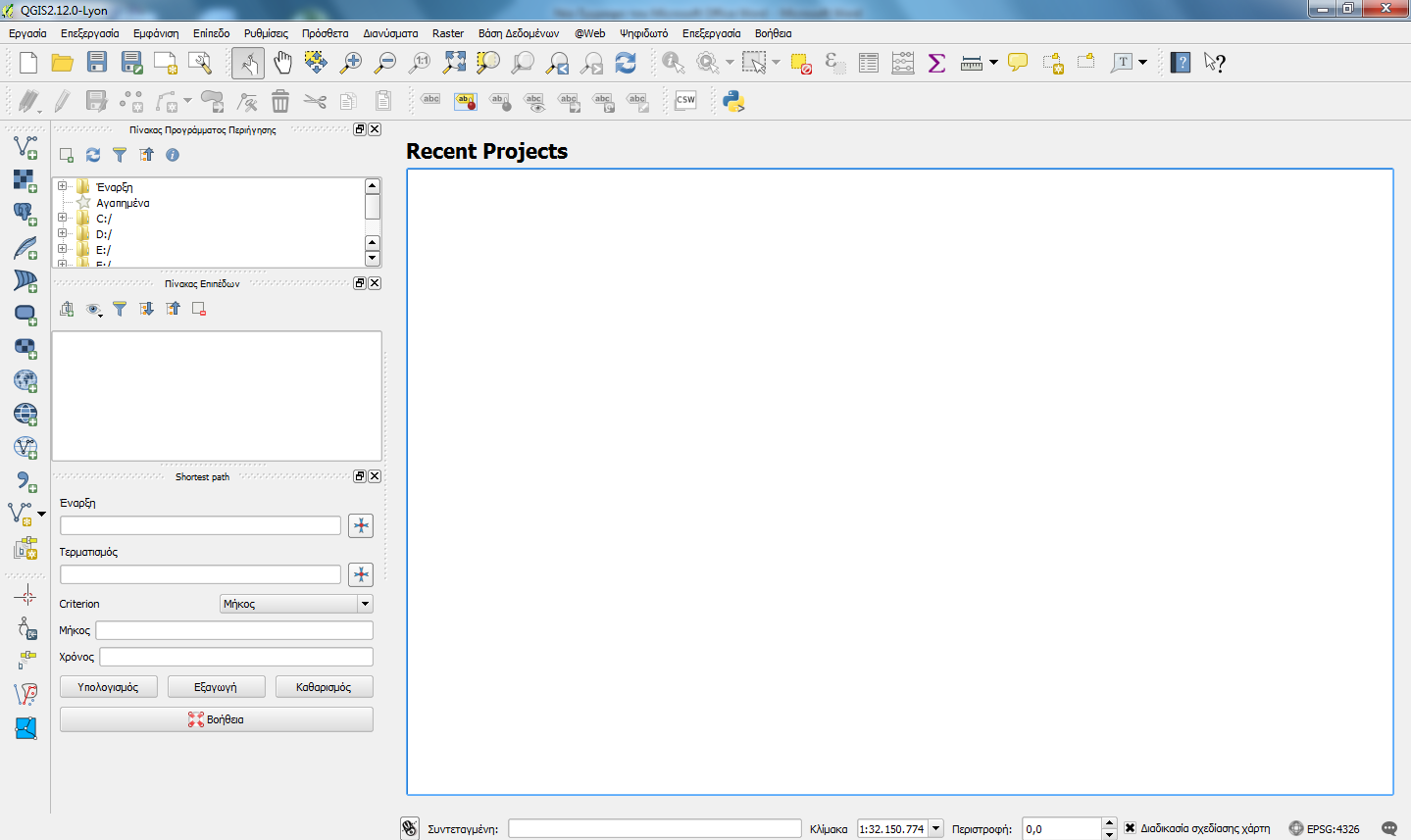Expand the C:/ drive node
The height and width of the screenshot is (840, 1411).
[x=62, y=218]
